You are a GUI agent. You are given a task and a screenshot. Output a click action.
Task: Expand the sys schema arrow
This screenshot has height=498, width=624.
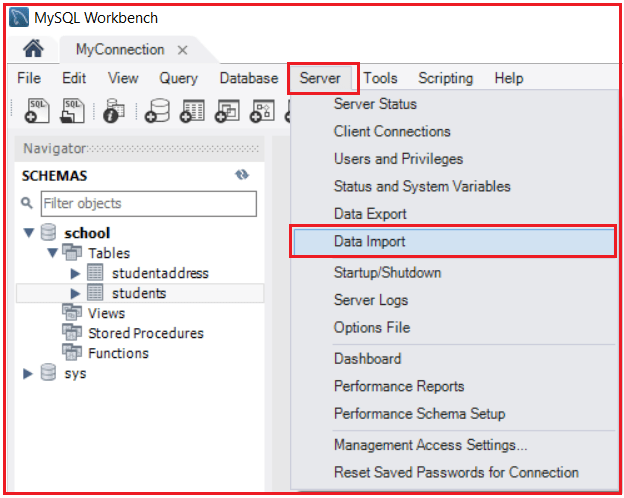click(x=27, y=373)
